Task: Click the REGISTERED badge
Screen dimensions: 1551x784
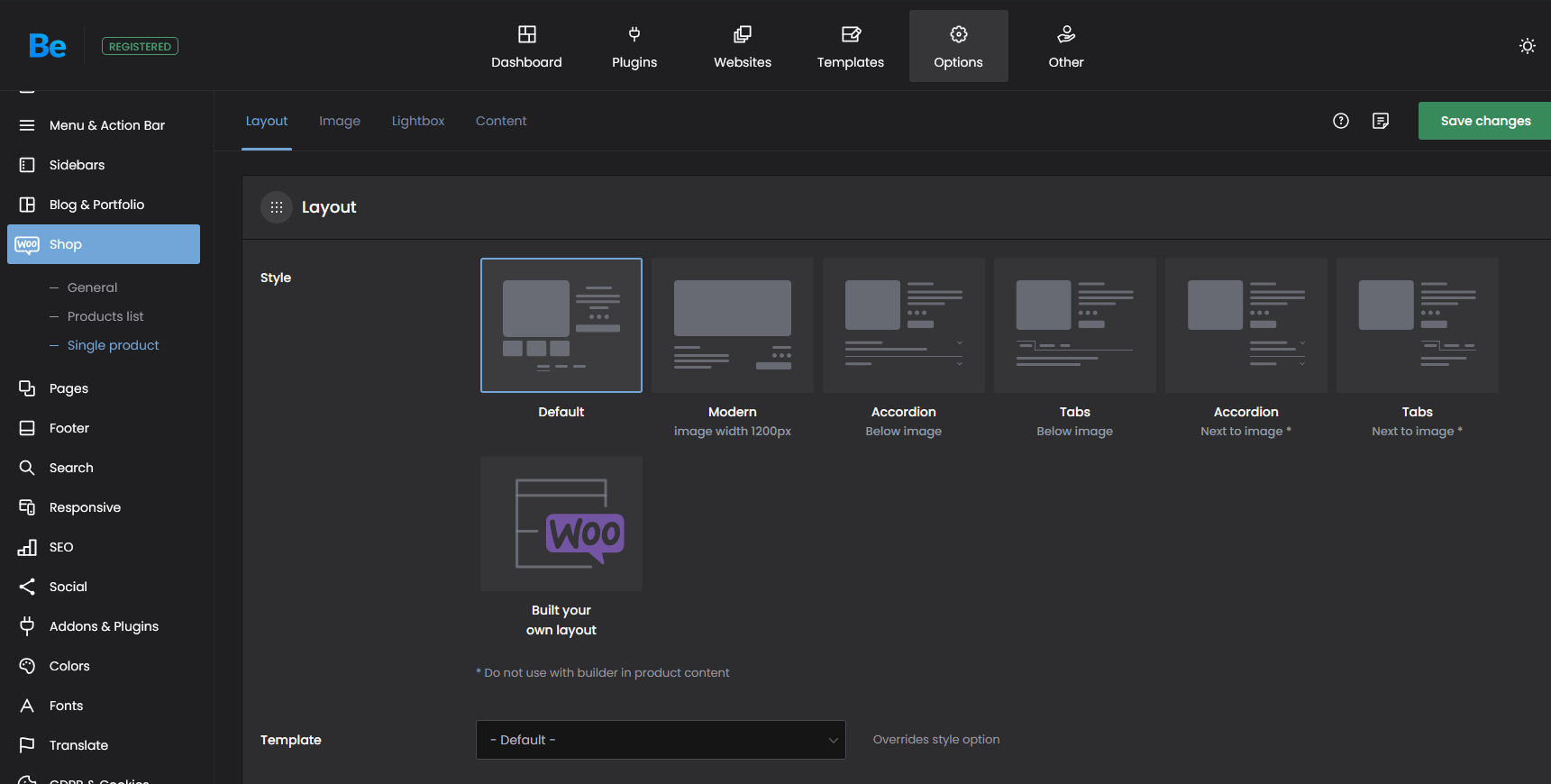Action: 140,46
